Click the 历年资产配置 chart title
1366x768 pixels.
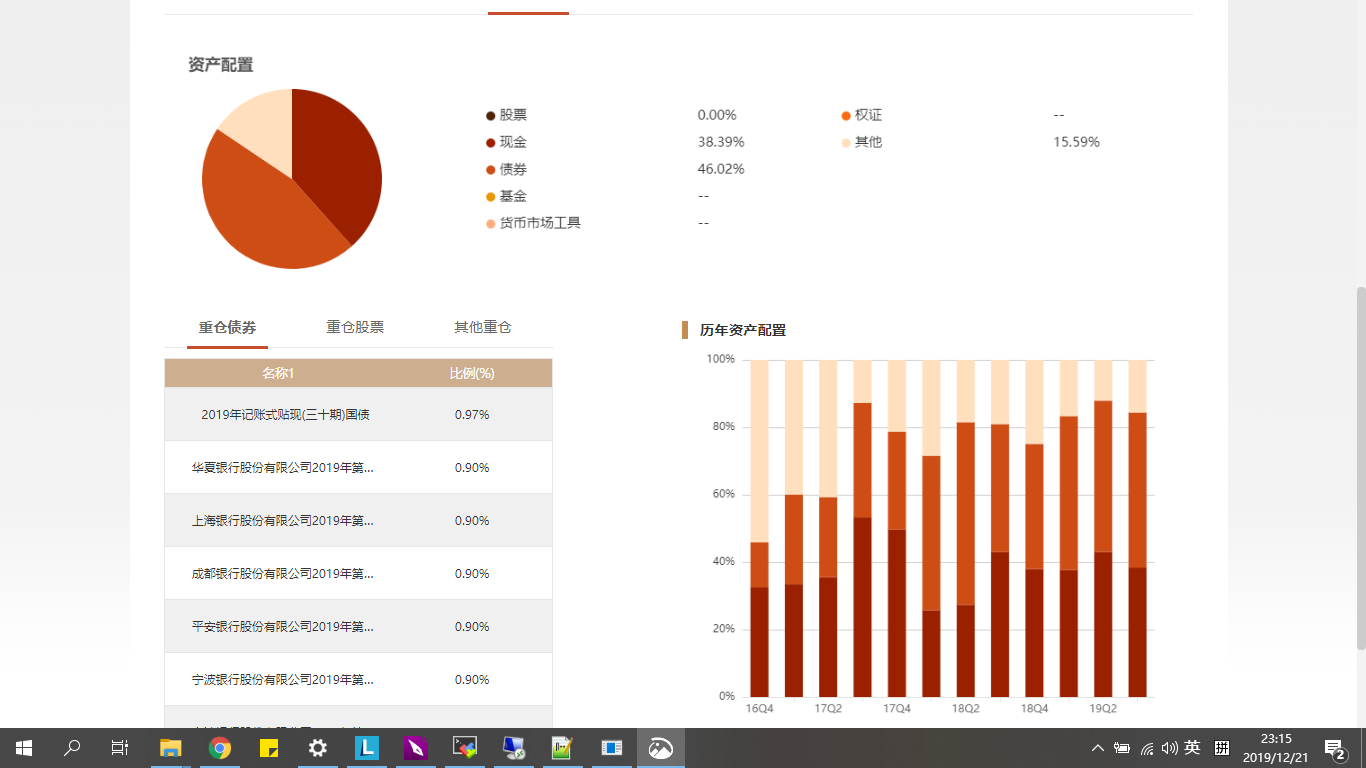[743, 330]
